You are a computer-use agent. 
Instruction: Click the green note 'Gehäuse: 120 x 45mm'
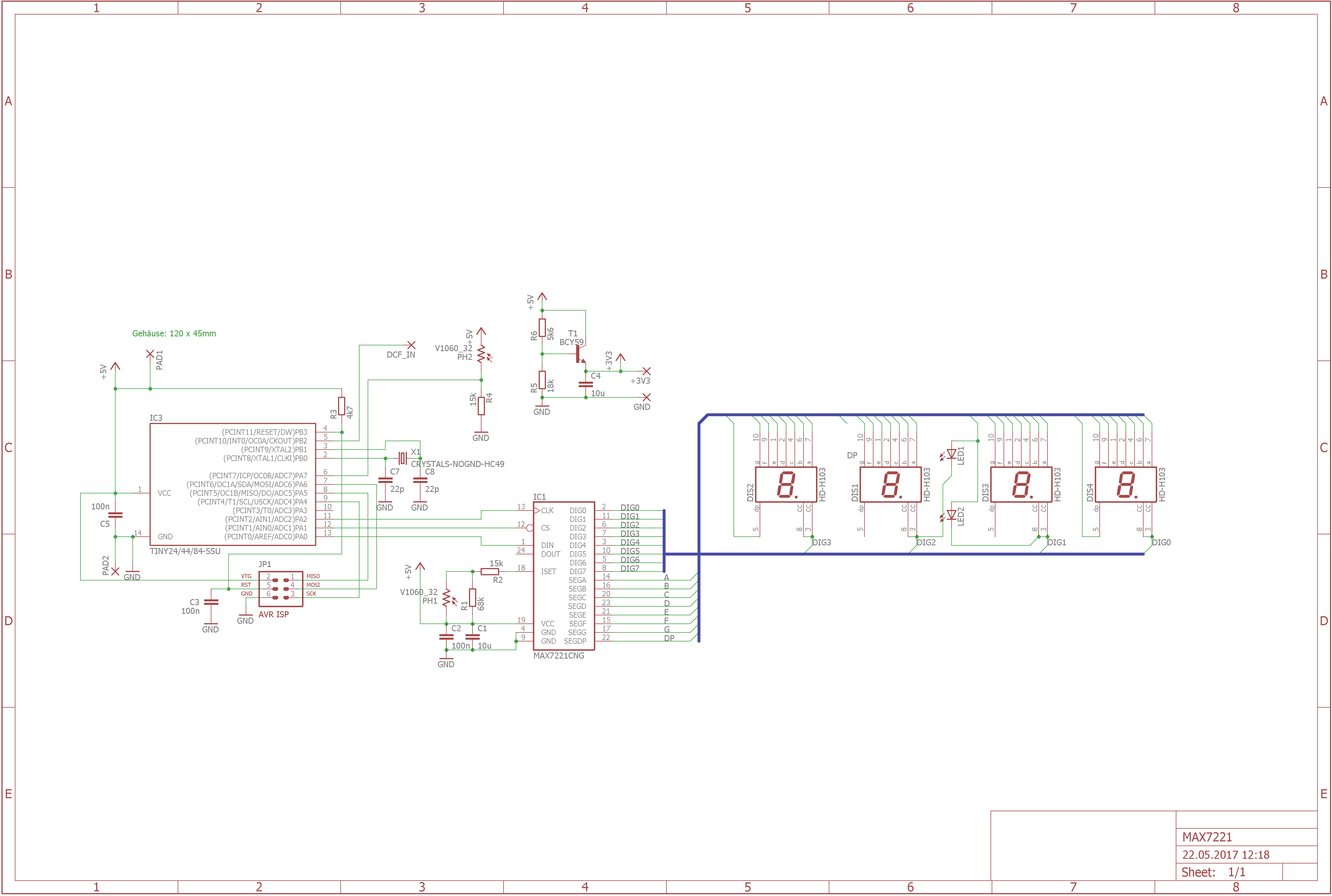(x=174, y=334)
